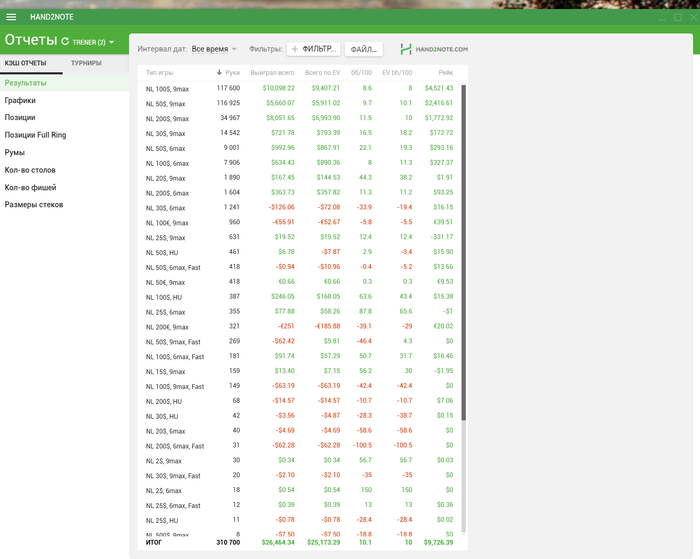
Task: Select the NL 15$, 9max row
Action: coord(299,371)
